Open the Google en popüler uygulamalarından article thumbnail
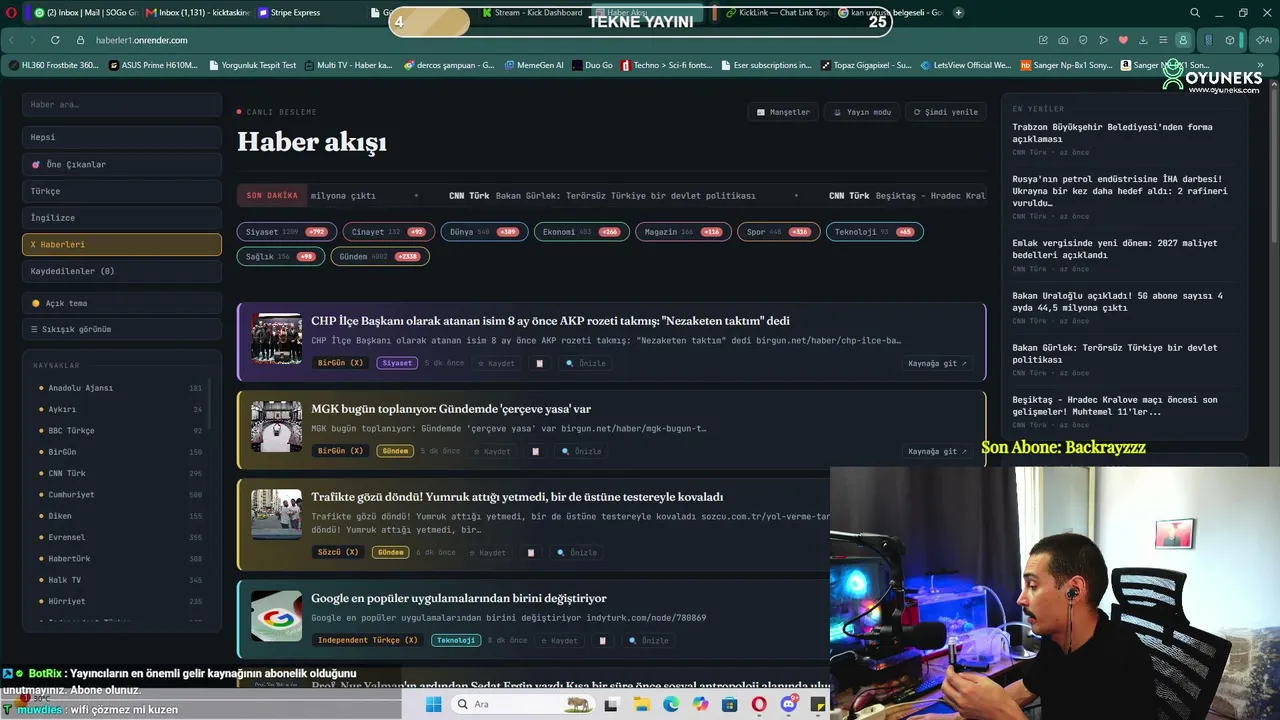 276,616
